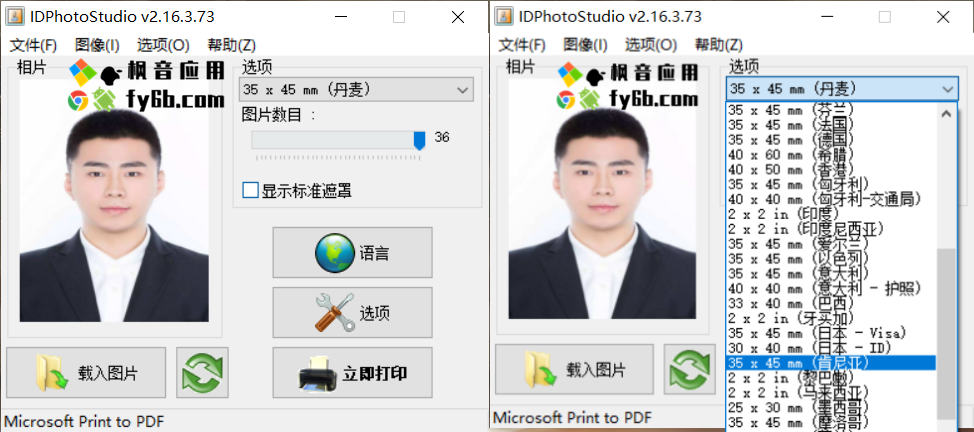
Task: Click the printer 立即打印 button in left window
Action: tap(352, 373)
